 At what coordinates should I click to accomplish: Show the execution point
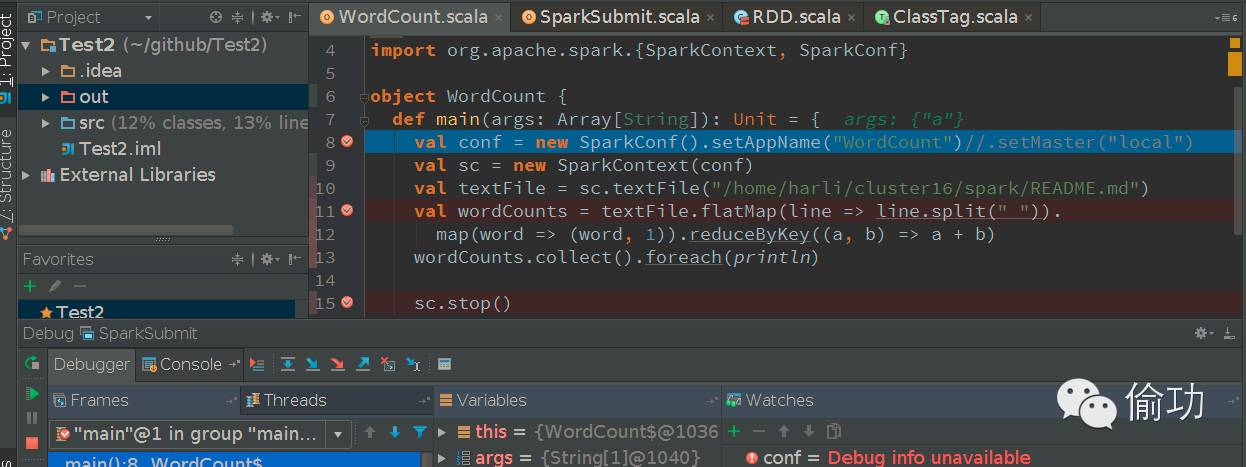point(258,364)
